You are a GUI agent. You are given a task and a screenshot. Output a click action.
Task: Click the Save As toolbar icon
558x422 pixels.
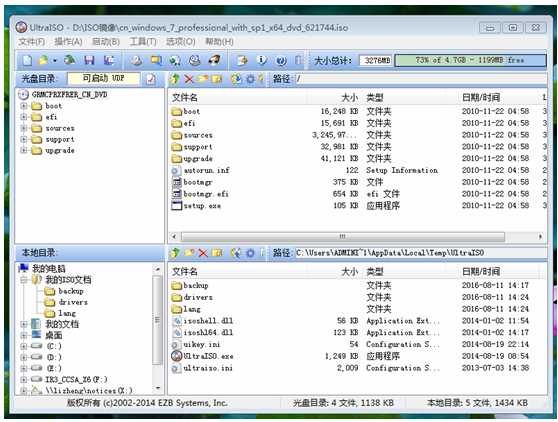point(109,60)
